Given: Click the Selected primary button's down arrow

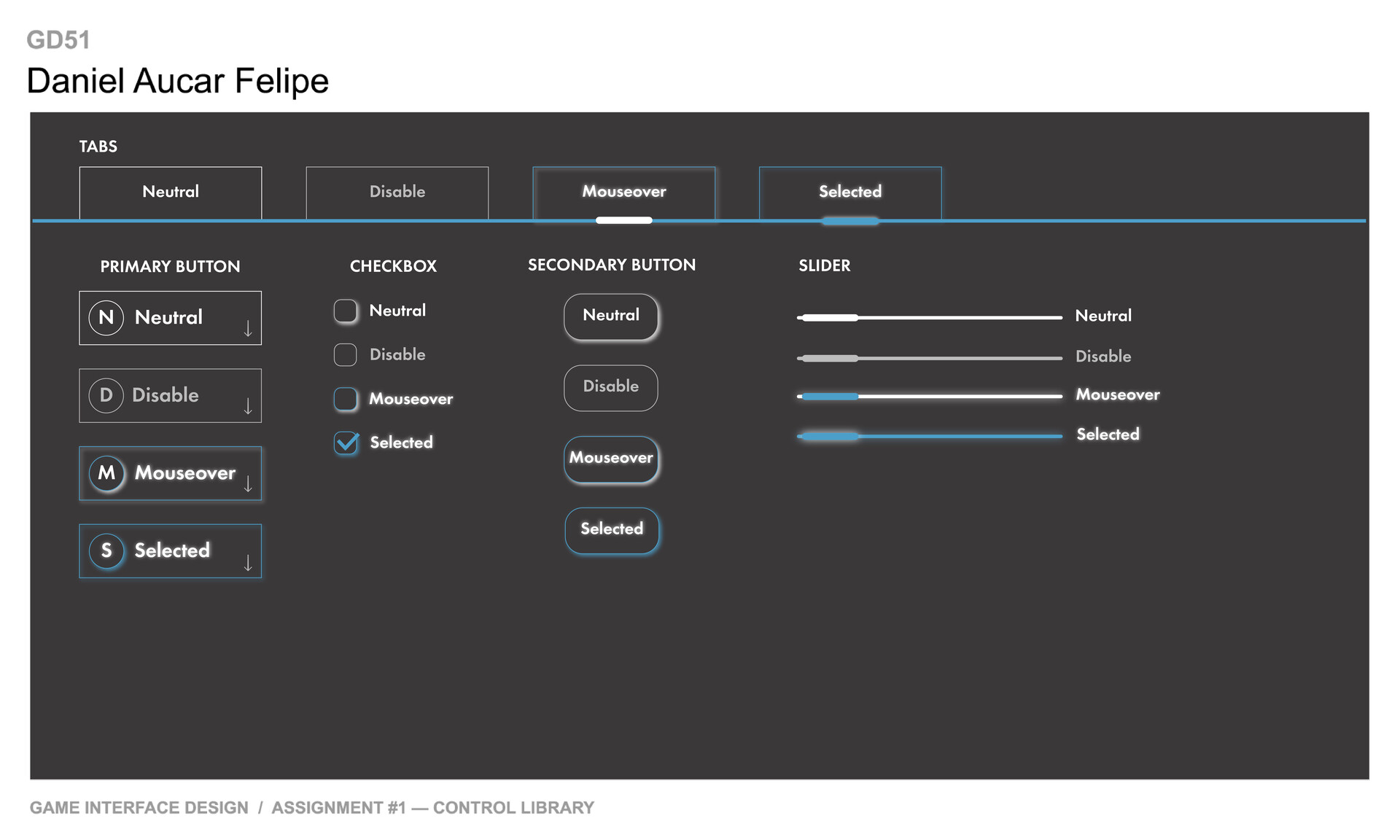Looking at the screenshot, I should point(248,562).
